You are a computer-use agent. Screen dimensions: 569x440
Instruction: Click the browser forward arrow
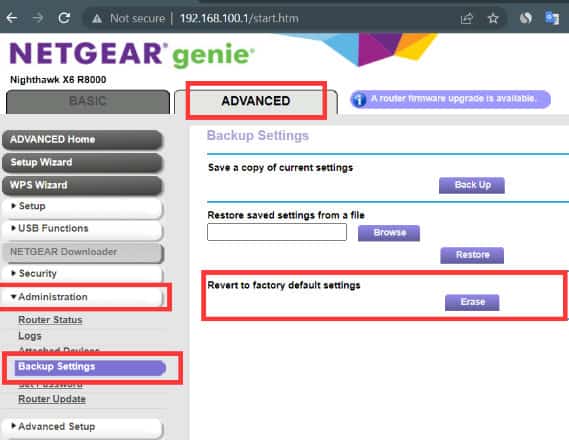[x=38, y=18]
